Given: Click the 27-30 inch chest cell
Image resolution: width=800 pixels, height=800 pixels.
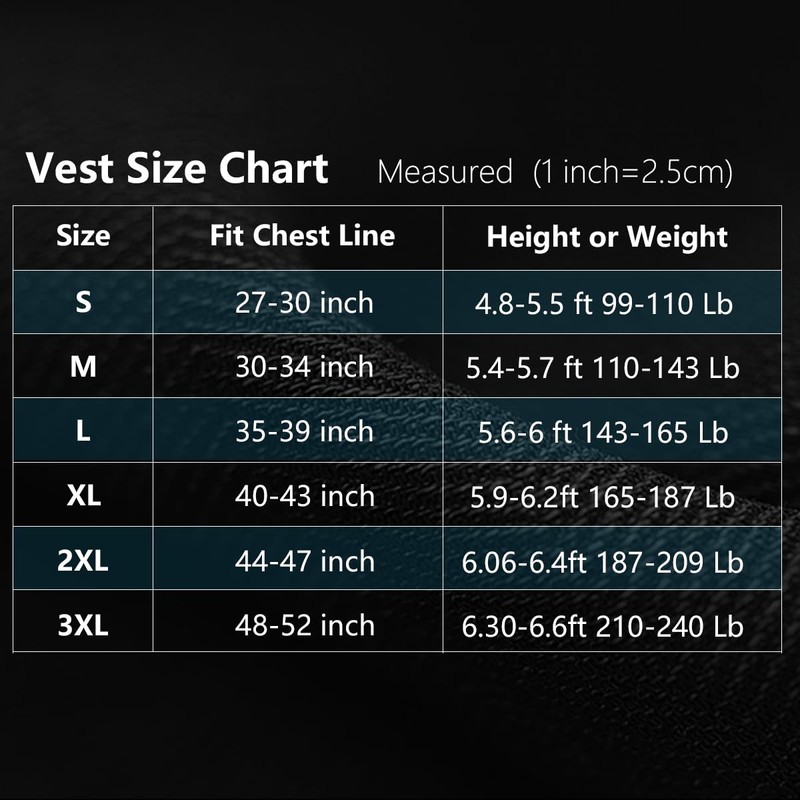Looking at the screenshot, I should [x=304, y=302].
